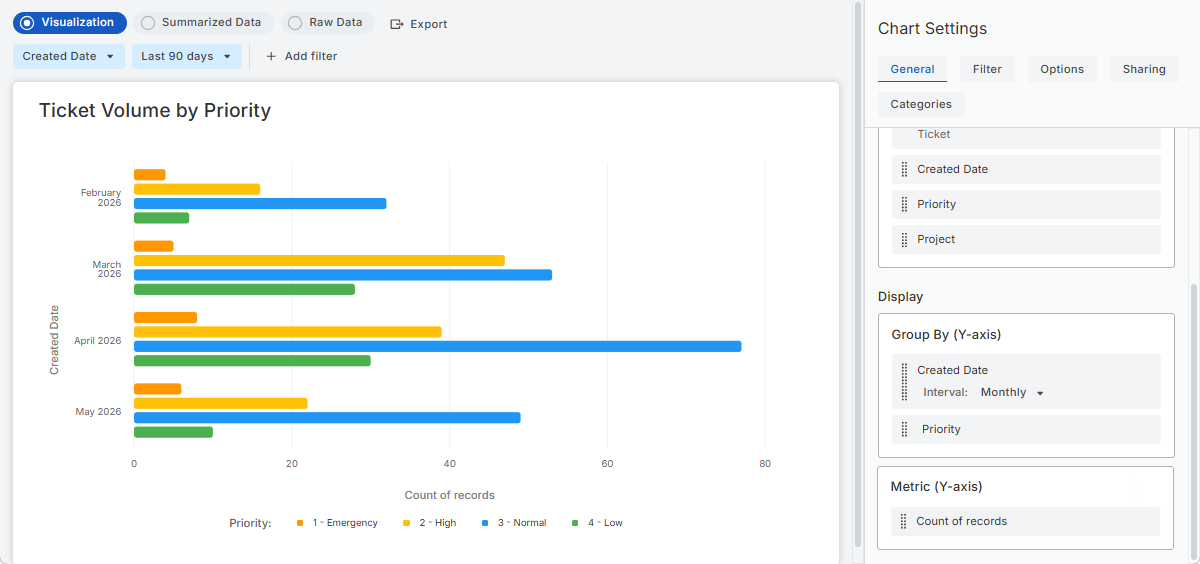Grab the drag handle of Created Date field
1200x564 pixels.
point(905,169)
